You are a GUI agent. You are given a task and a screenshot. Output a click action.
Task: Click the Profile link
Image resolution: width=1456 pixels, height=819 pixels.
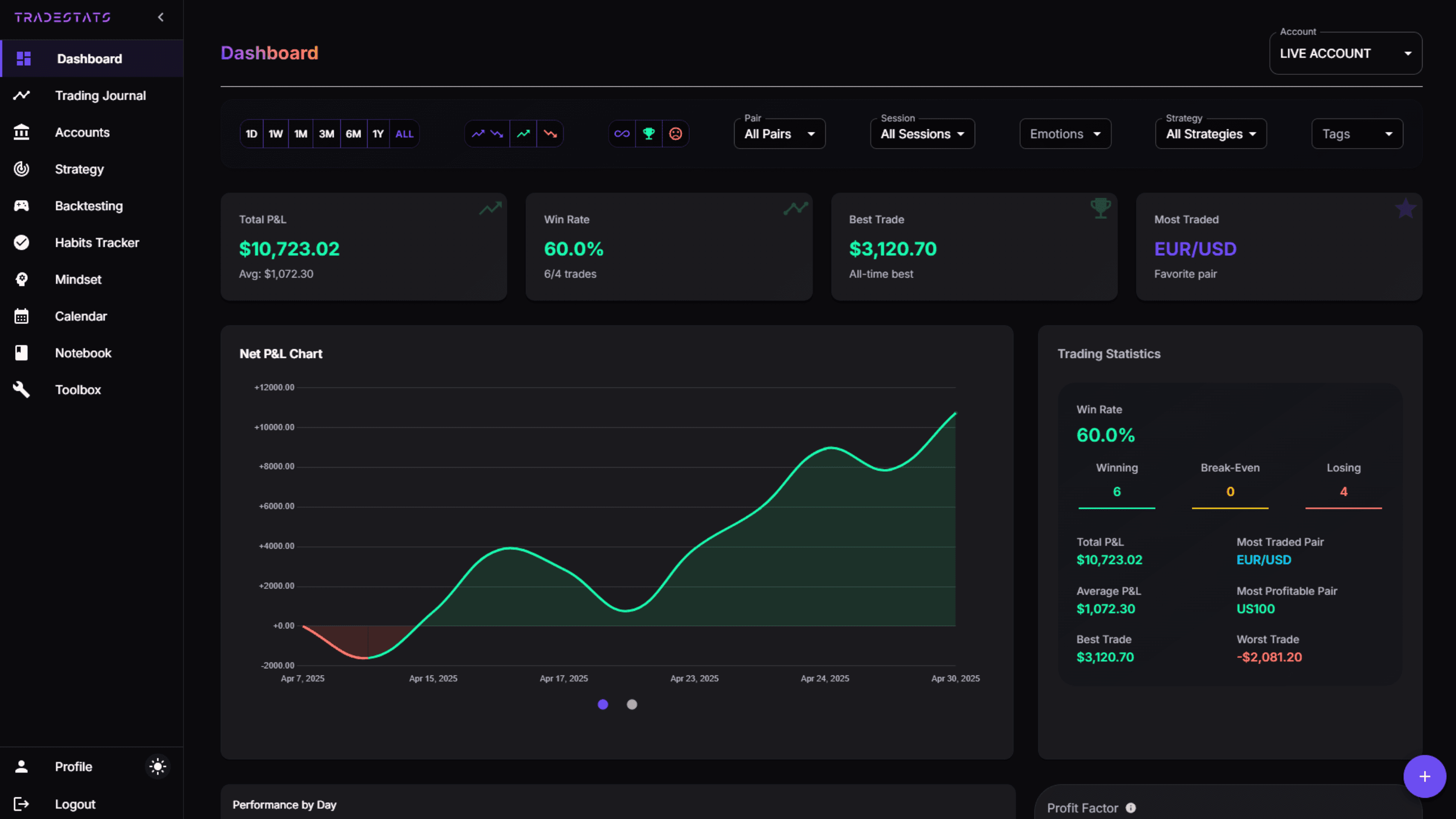click(x=73, y=766)
